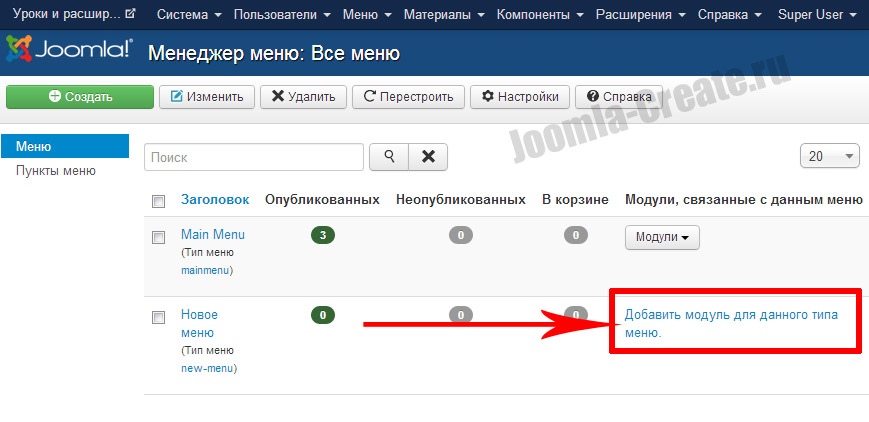
Task: Click green Создать button
Action: pyautogui.click(x=80, y=97)
